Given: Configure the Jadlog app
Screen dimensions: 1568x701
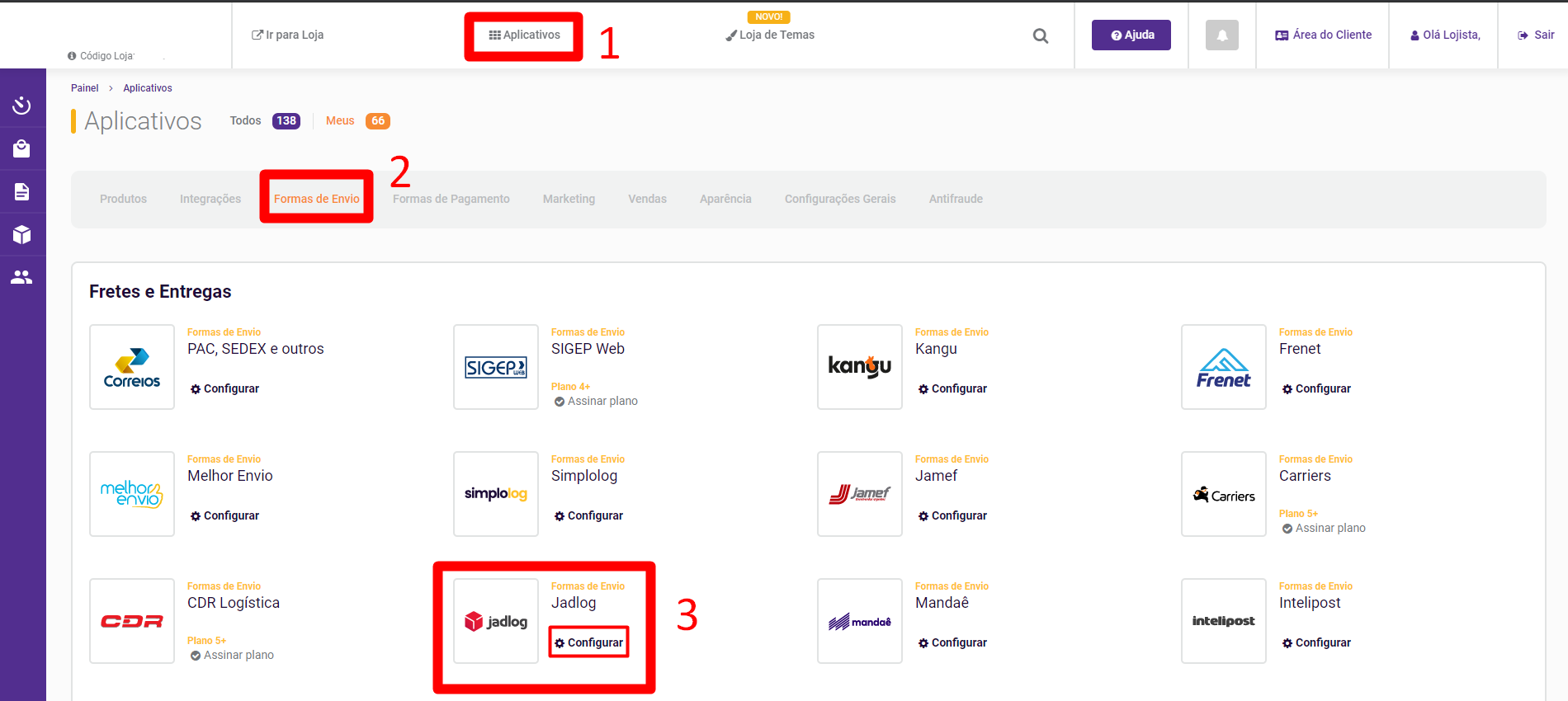Looking at the screenshot, I should point(588,642).
